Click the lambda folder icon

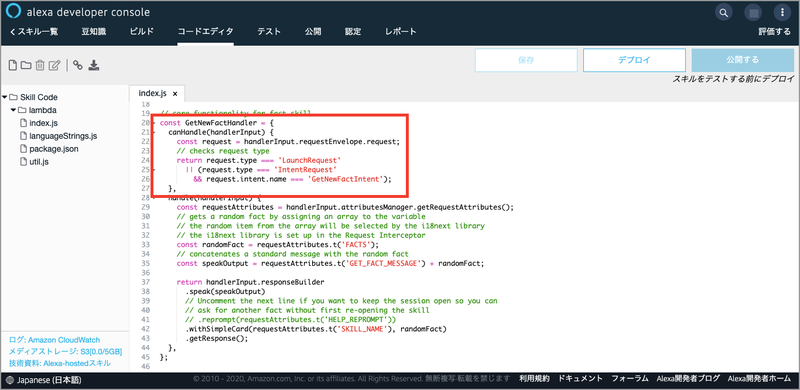click(x=22, y=110)
